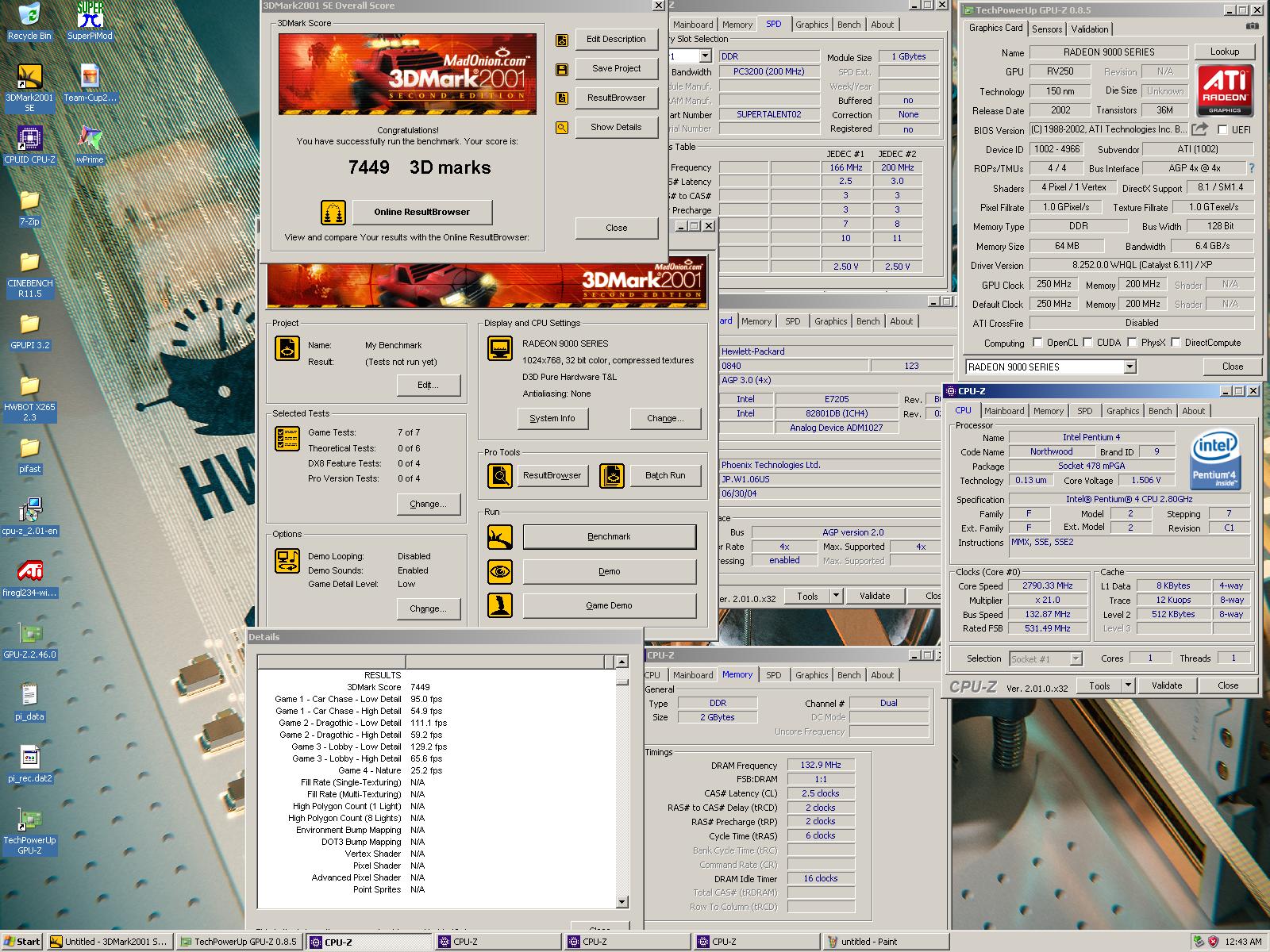The width and height of the screenshot is (1270, 952).
Task: Expand Tools dropdown arrow in Mainboard CPU-Z window
Action: 835,596
